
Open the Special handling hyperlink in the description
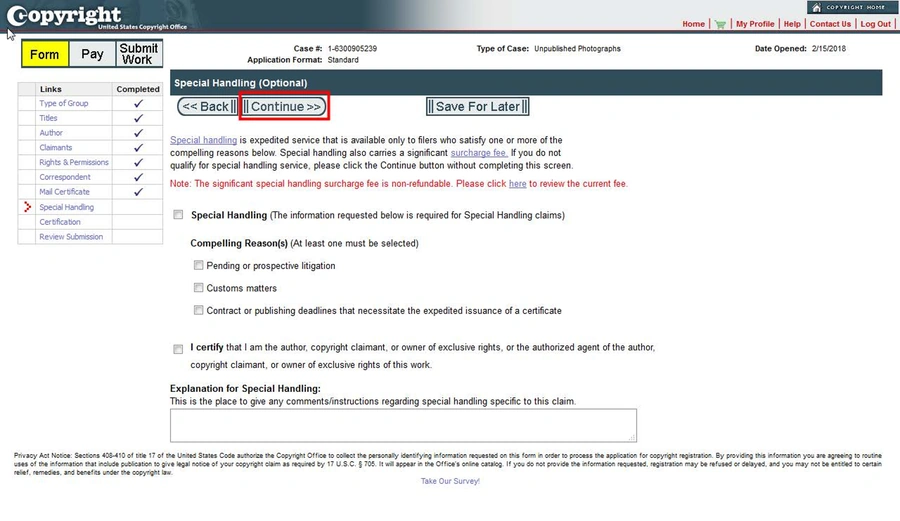[x=203, y=140]
